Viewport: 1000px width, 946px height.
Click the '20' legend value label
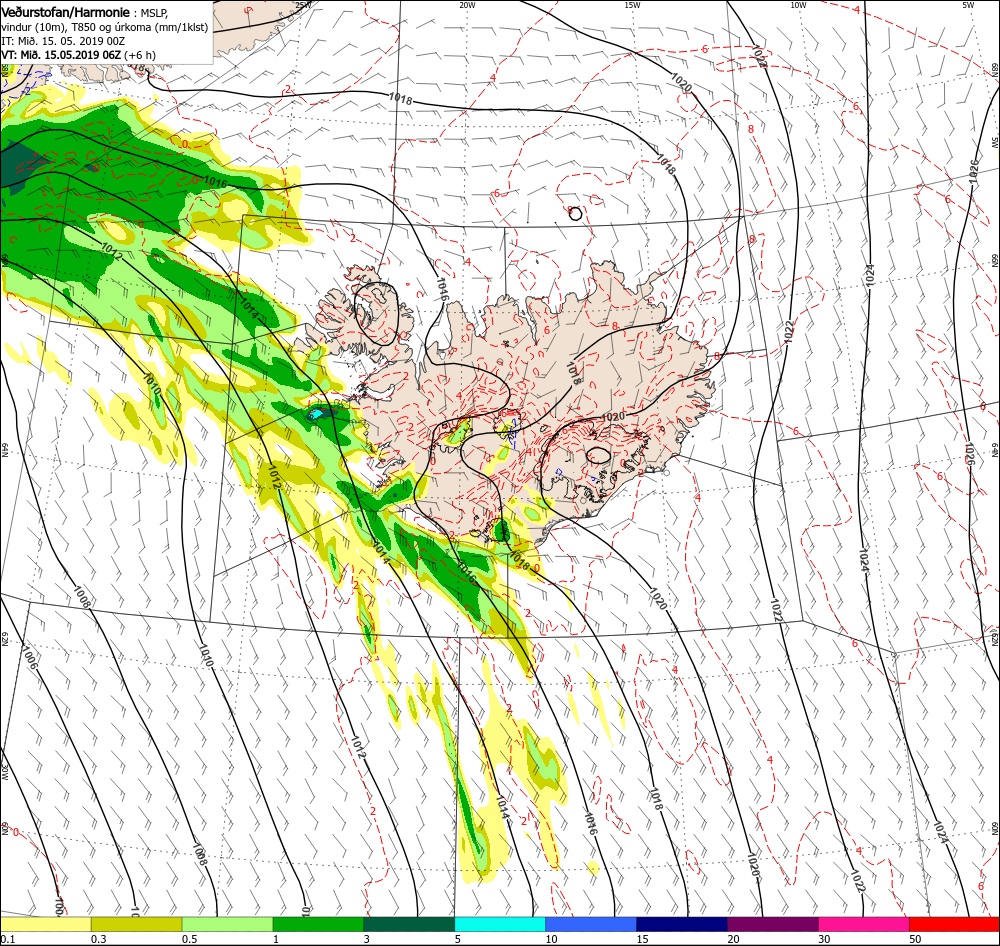(733, 939)
